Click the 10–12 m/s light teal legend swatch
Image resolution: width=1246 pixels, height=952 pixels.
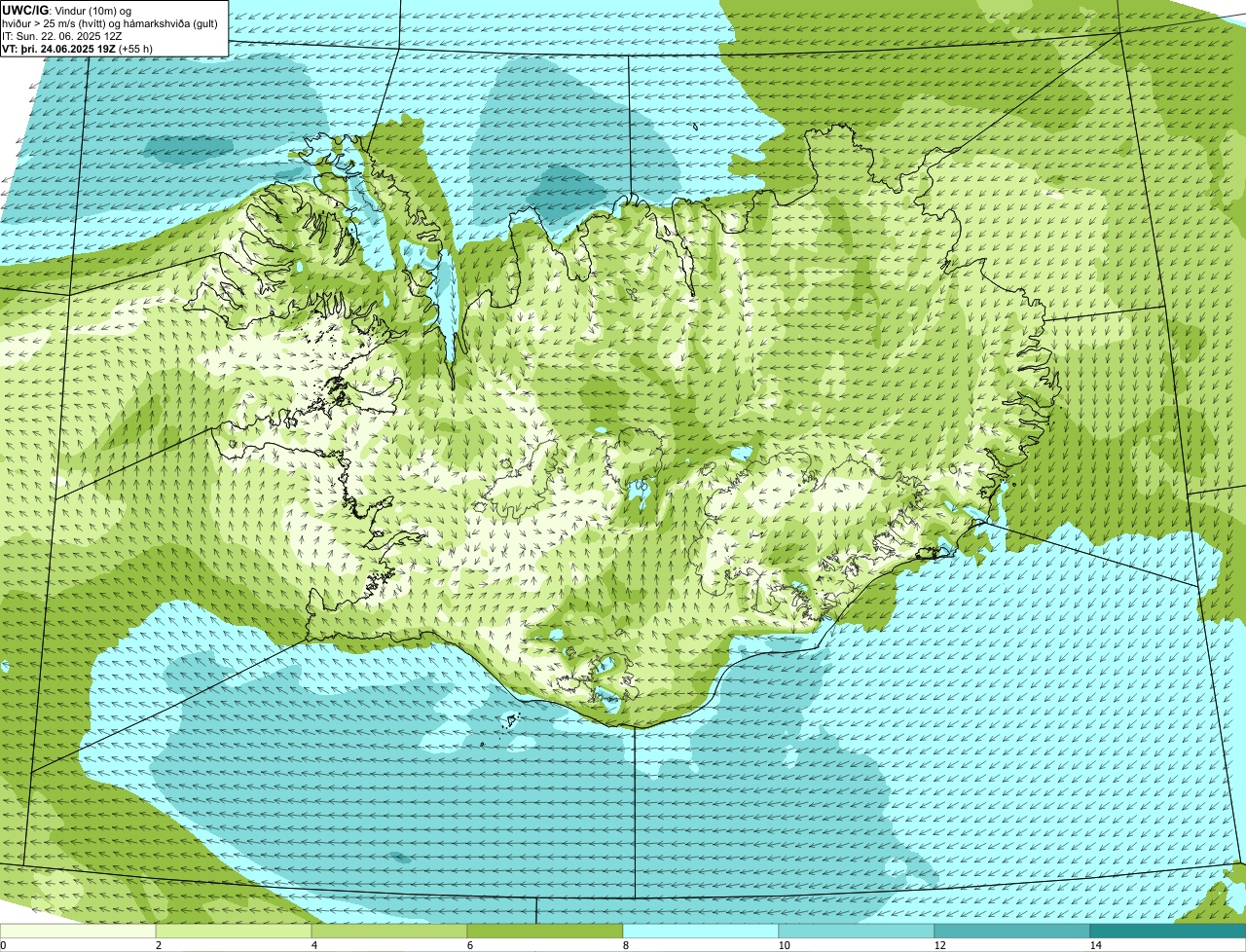857,931
